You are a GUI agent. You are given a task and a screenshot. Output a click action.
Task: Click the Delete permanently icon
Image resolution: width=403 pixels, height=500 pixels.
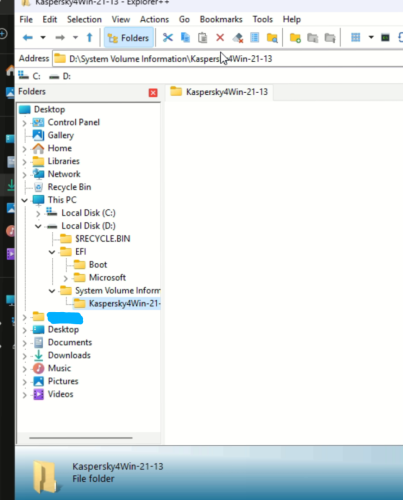pos(238,38)
